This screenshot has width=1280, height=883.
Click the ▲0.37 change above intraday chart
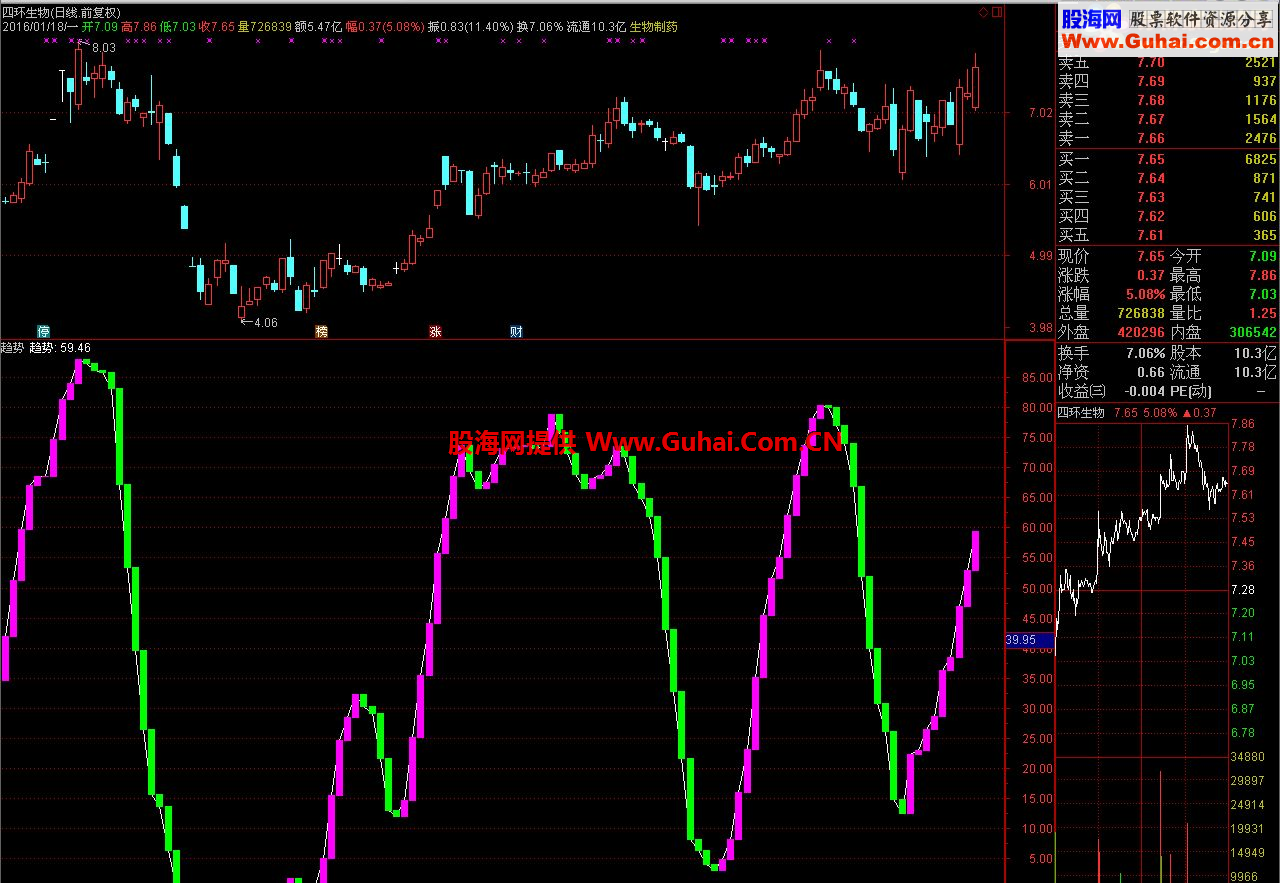tap(1199, 413)
